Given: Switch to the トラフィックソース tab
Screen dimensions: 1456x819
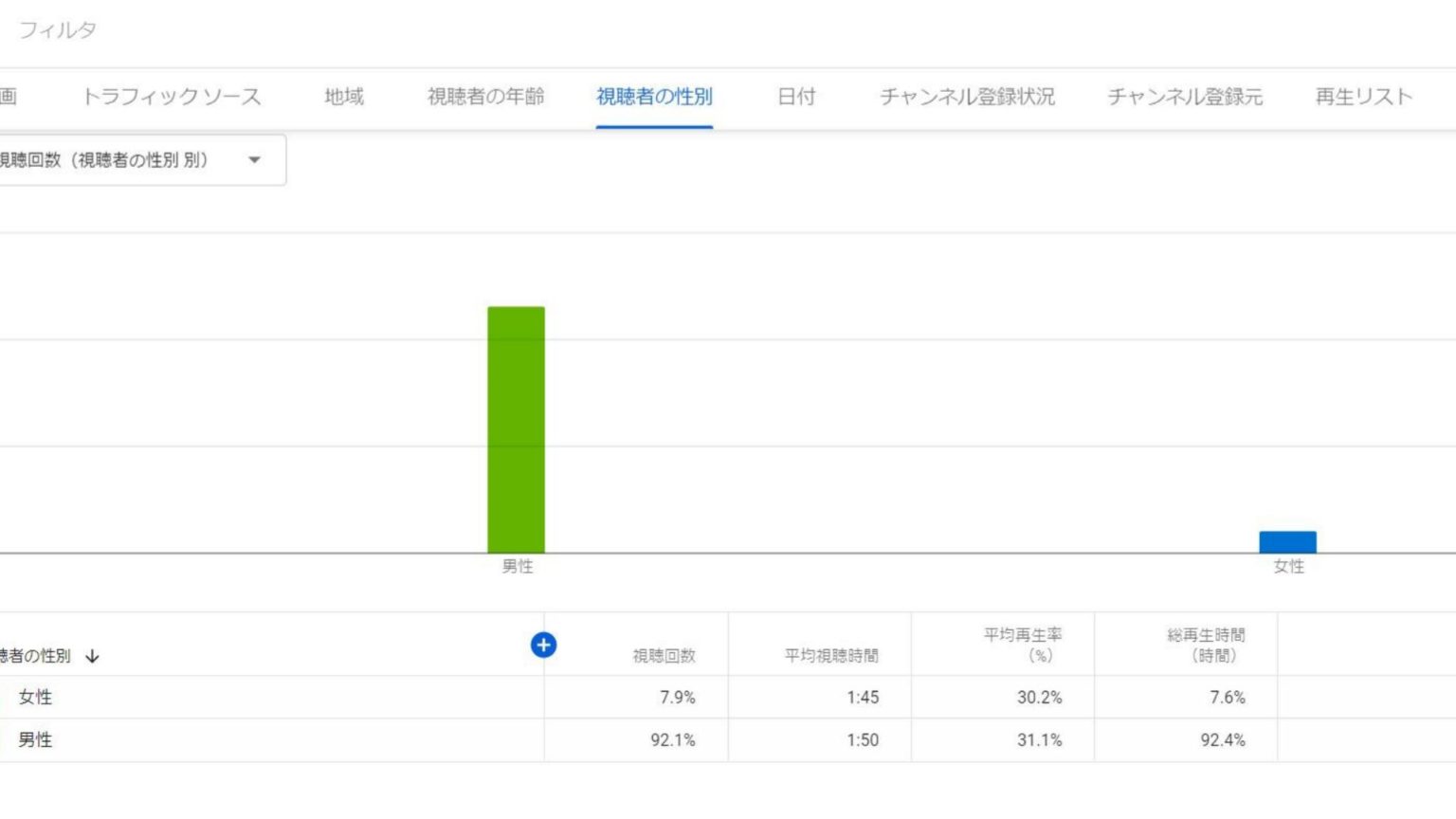Looking at the screenshot, I should 172,97.
